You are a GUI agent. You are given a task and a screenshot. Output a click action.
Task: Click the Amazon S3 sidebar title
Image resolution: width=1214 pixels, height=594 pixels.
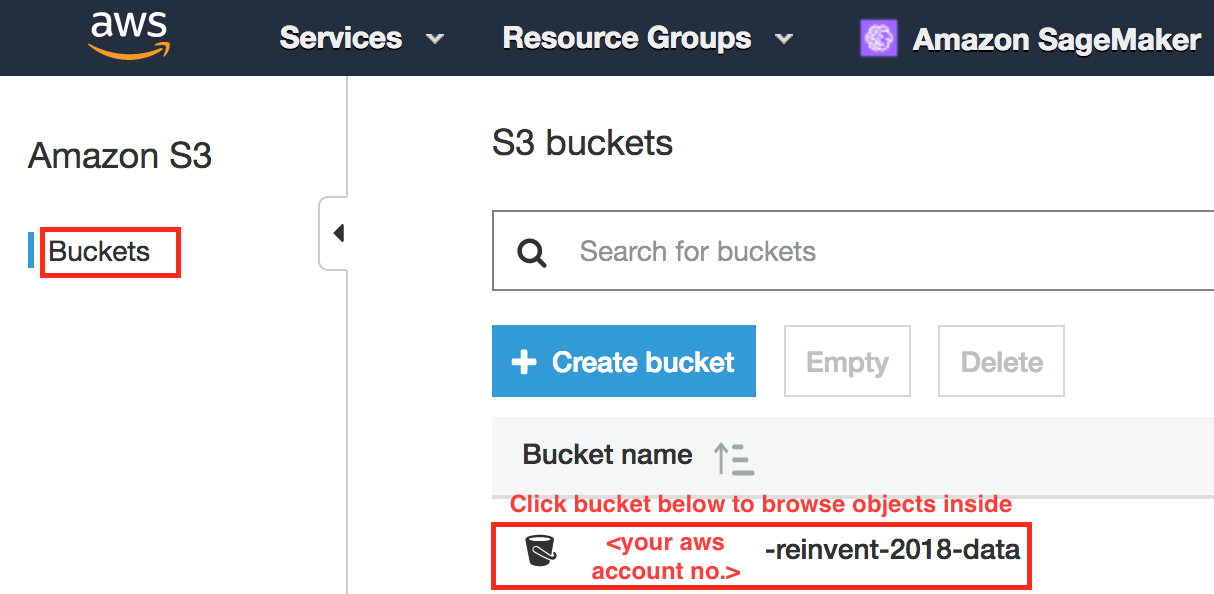120,156
